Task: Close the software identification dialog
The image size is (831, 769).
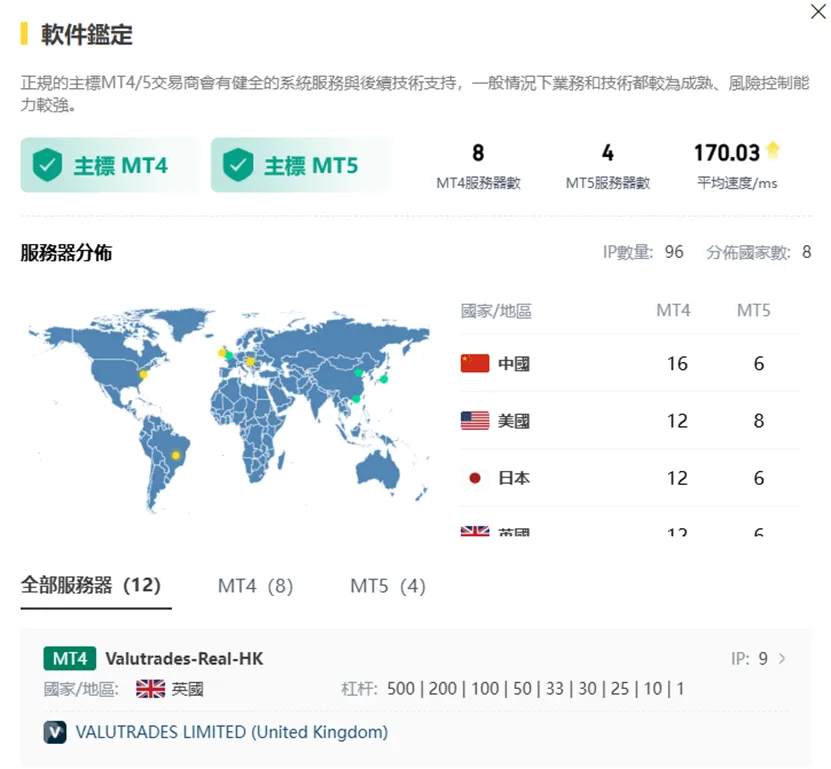Action: [818, 11]
